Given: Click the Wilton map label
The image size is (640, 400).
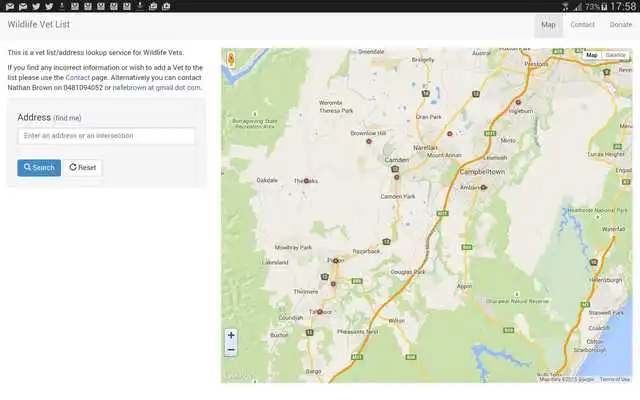Looking at the screenshot, I should tap(396, 321).
